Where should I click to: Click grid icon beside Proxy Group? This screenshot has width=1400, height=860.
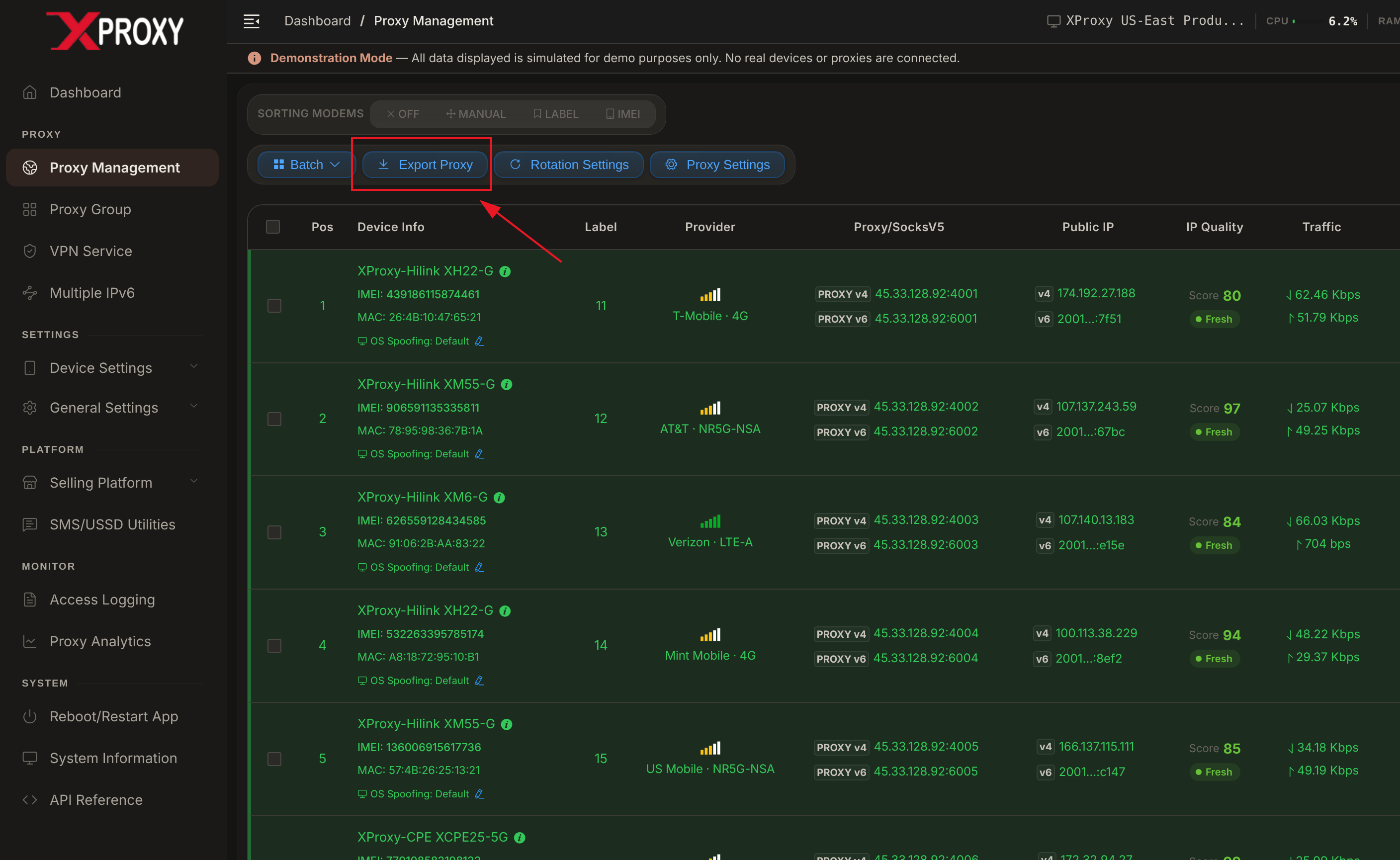click(30, 209)
